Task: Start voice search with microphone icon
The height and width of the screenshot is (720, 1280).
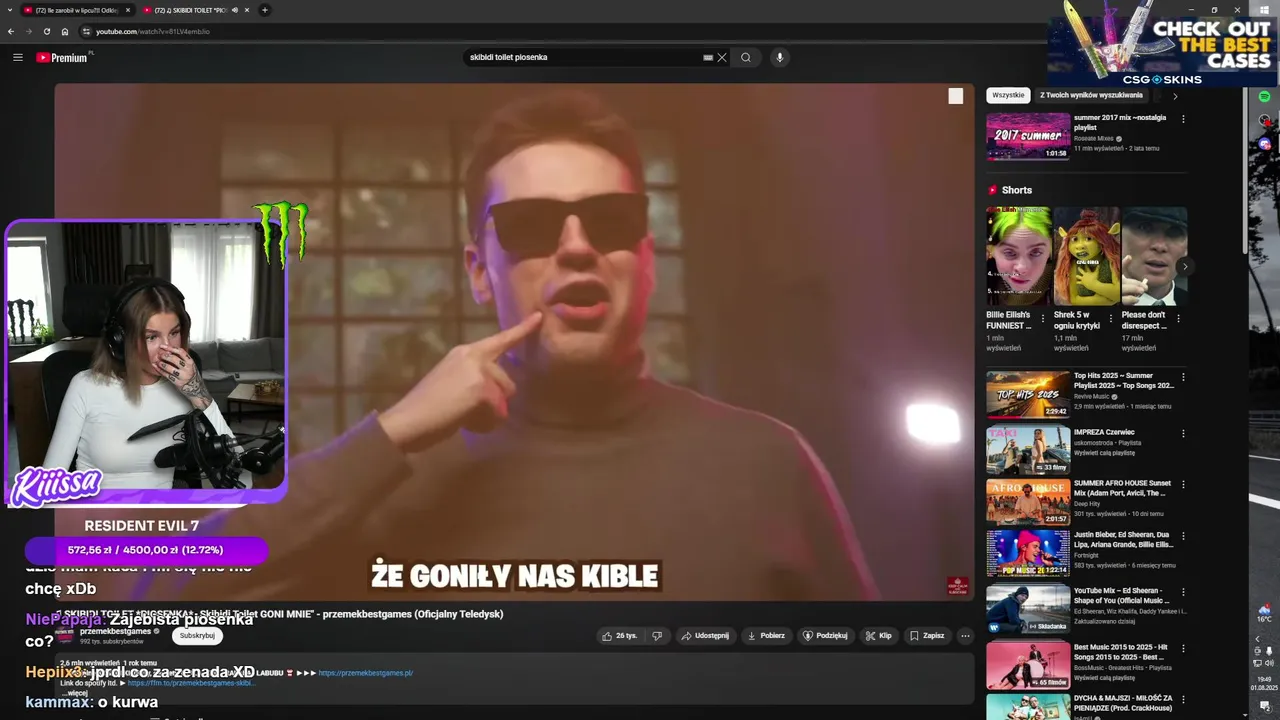Action: click(780, 57)
